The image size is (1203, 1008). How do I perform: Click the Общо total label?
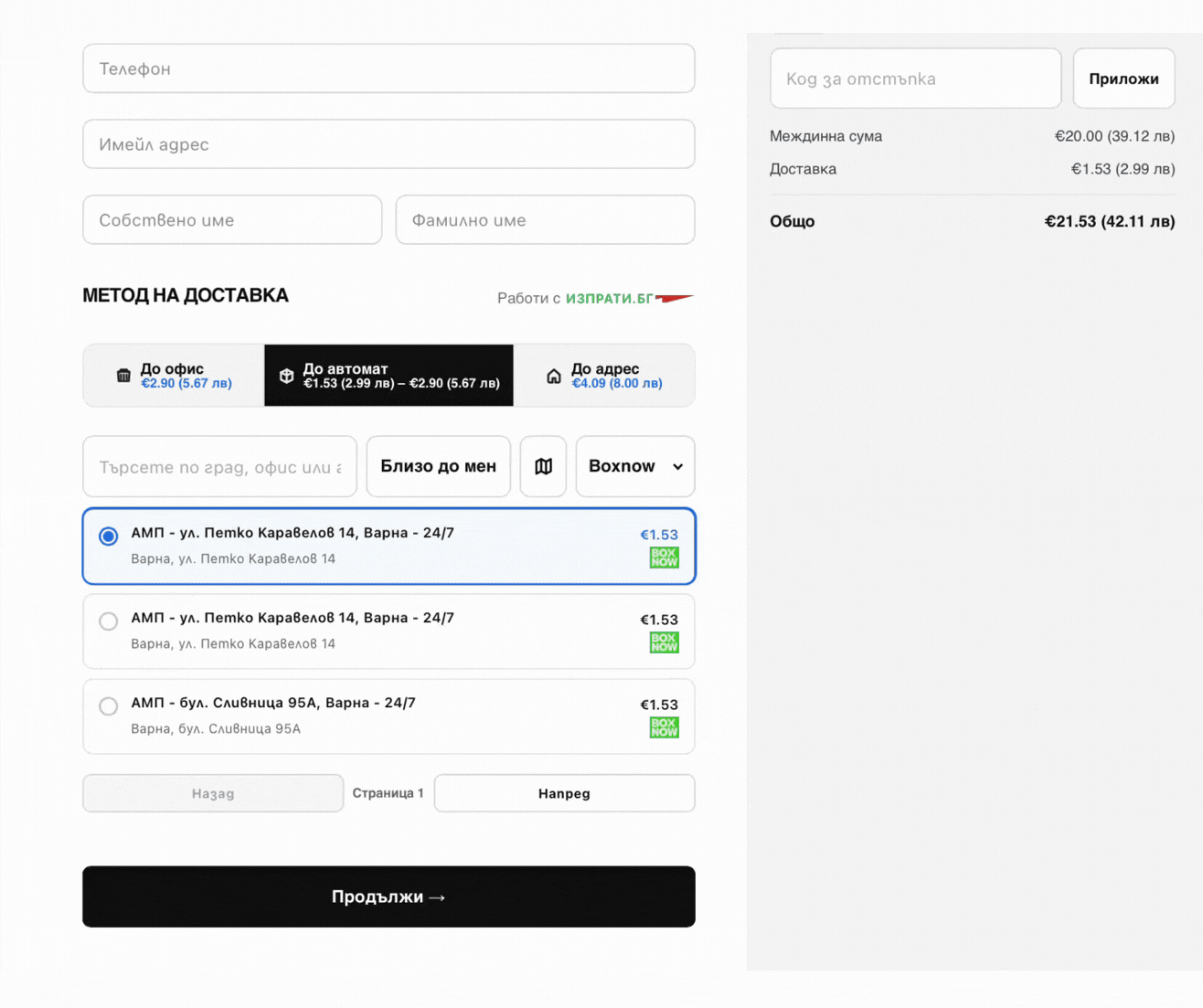(792, 221)
